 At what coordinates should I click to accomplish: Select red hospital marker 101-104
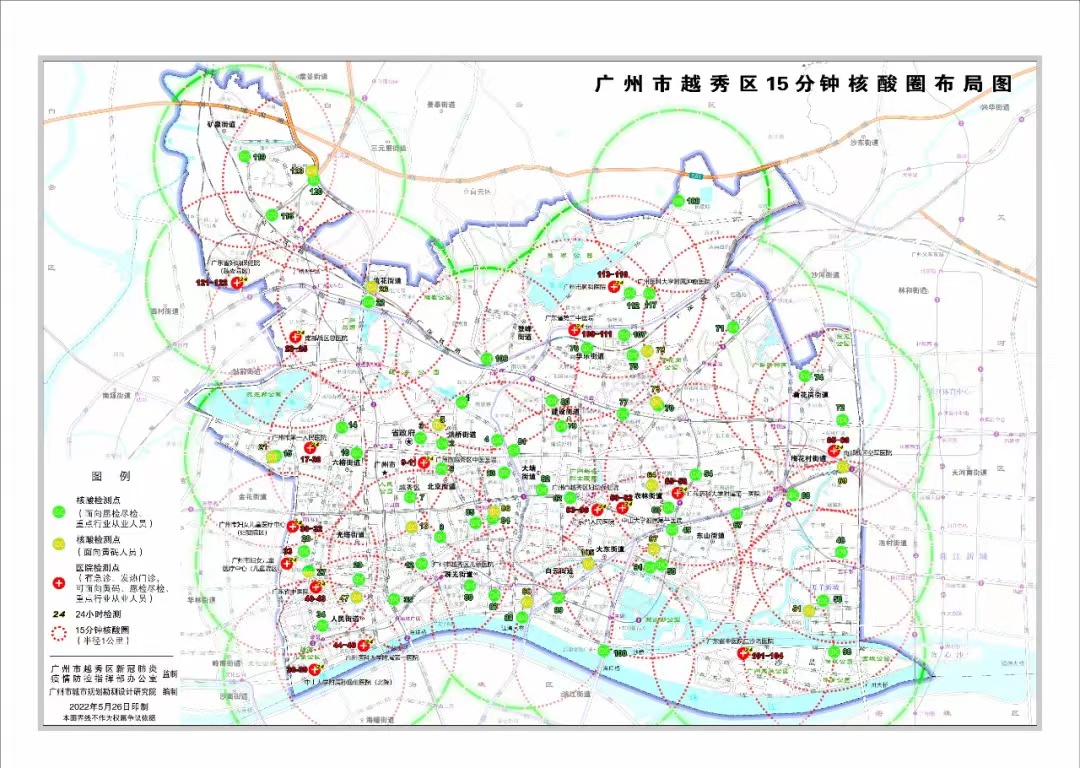click(743, 652)
